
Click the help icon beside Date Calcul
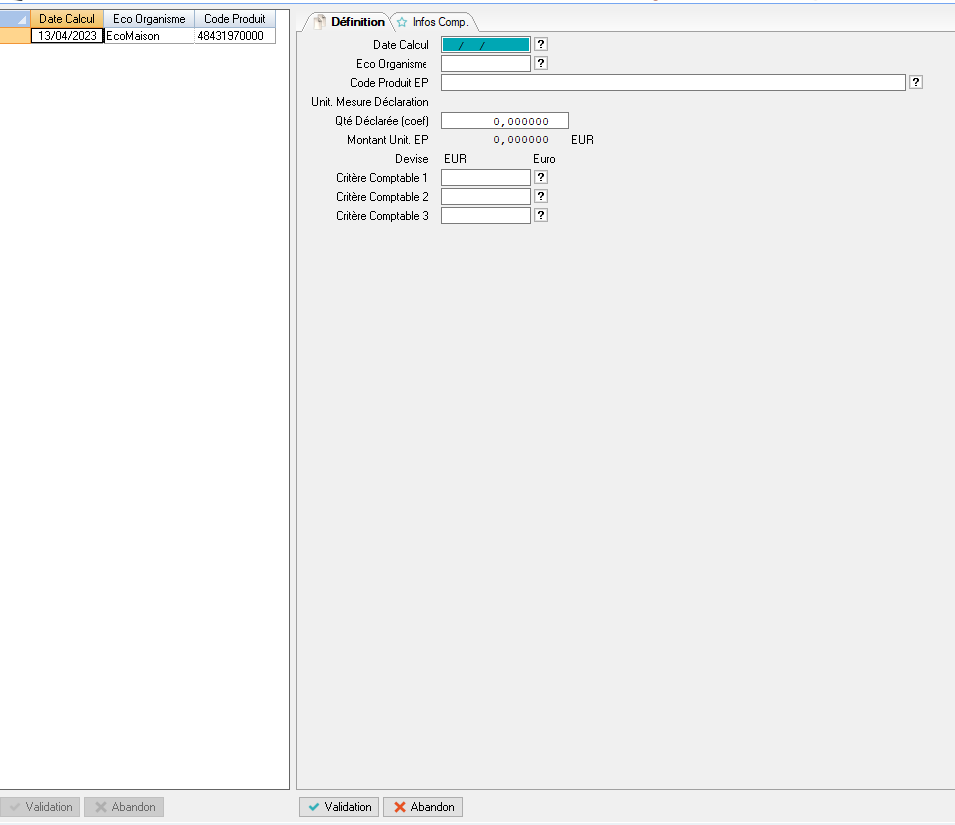pyautogui.click(x=541, y=44)
